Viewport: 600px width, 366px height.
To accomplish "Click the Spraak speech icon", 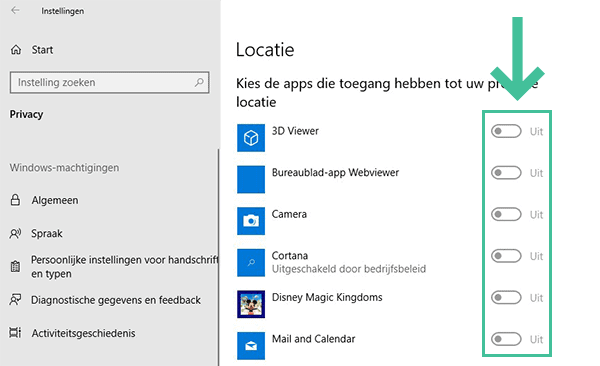I will coord(15,233).
